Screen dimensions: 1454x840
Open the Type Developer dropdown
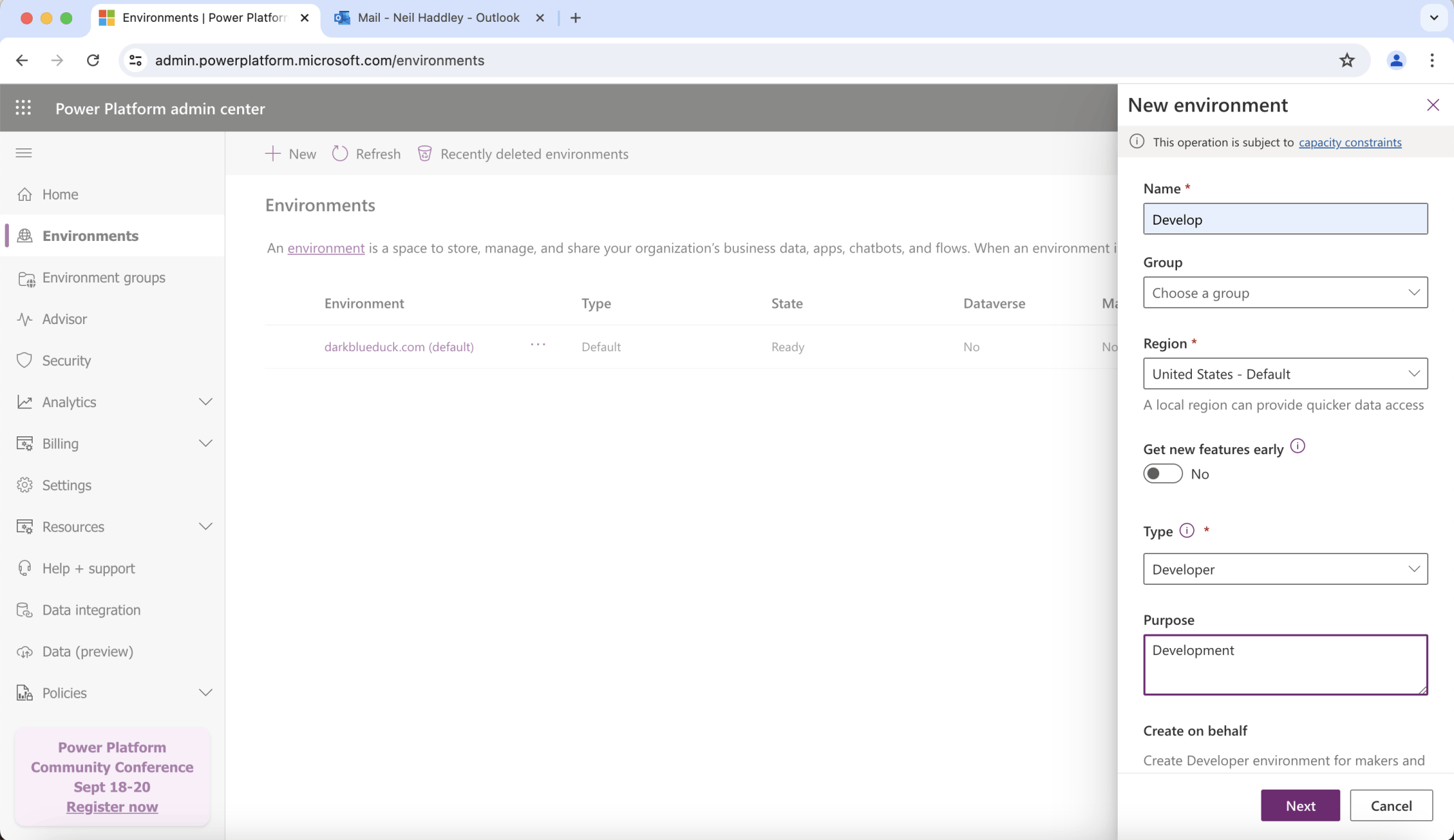click(1285, 569)
